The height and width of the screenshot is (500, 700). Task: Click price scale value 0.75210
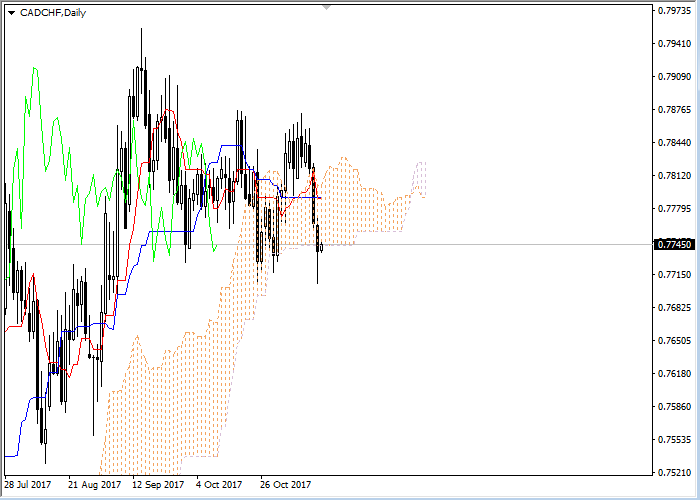coord(674,472)
